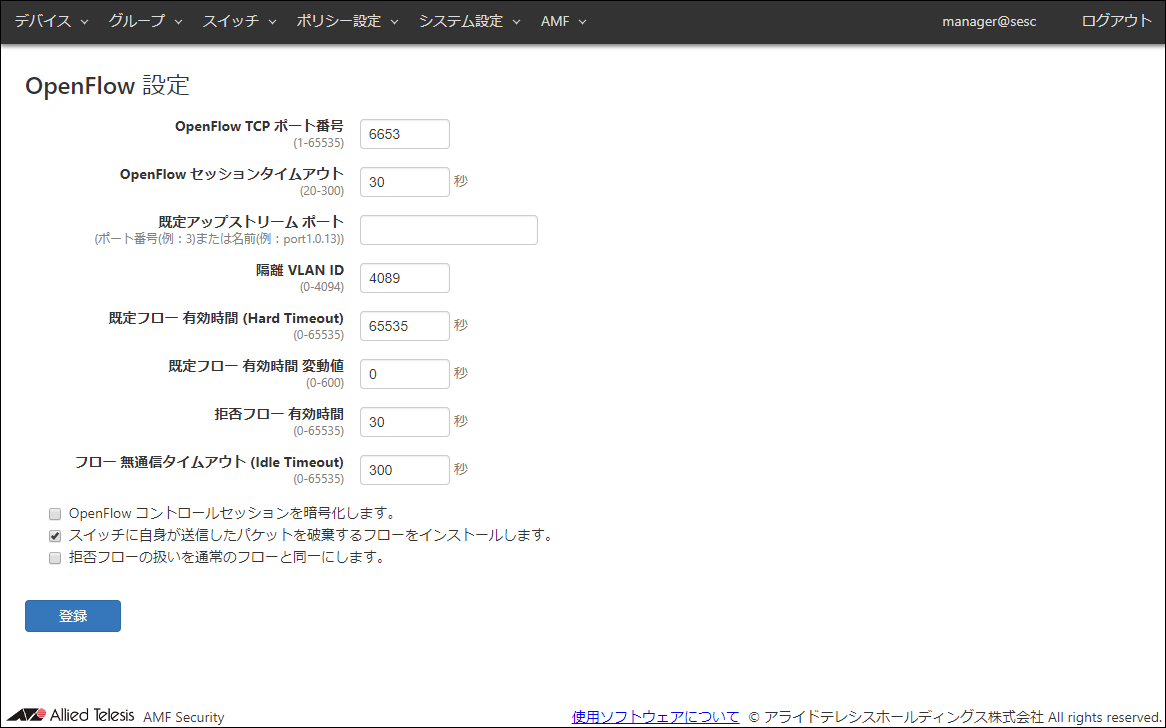The height and width of the screenshot is (728, 1166).
Task: Select the 隔離 VLAN ID input field
Action: click(404, 277)
